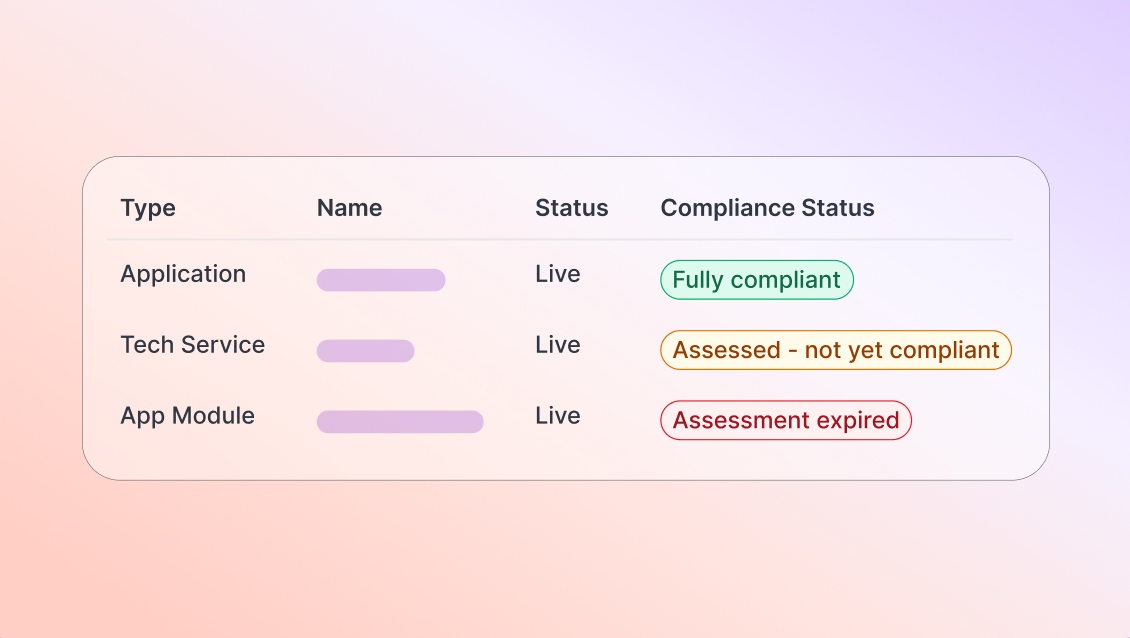Viewport: 1130px width, 638px height.
Task: Click Live status in App Module row
Action: pos(558,415)
